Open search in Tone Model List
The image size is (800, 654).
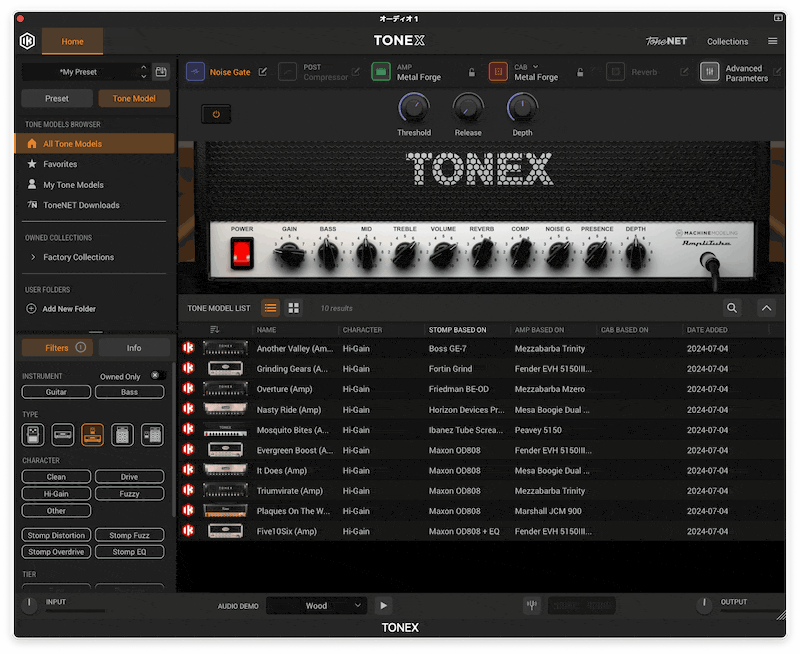coord(732,308)
